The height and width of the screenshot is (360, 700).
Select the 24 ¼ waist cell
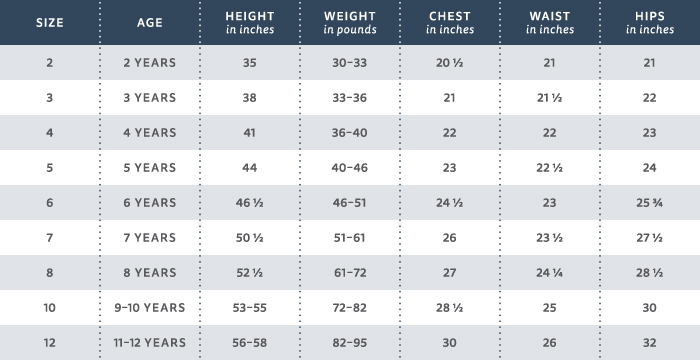click(550, 272)
